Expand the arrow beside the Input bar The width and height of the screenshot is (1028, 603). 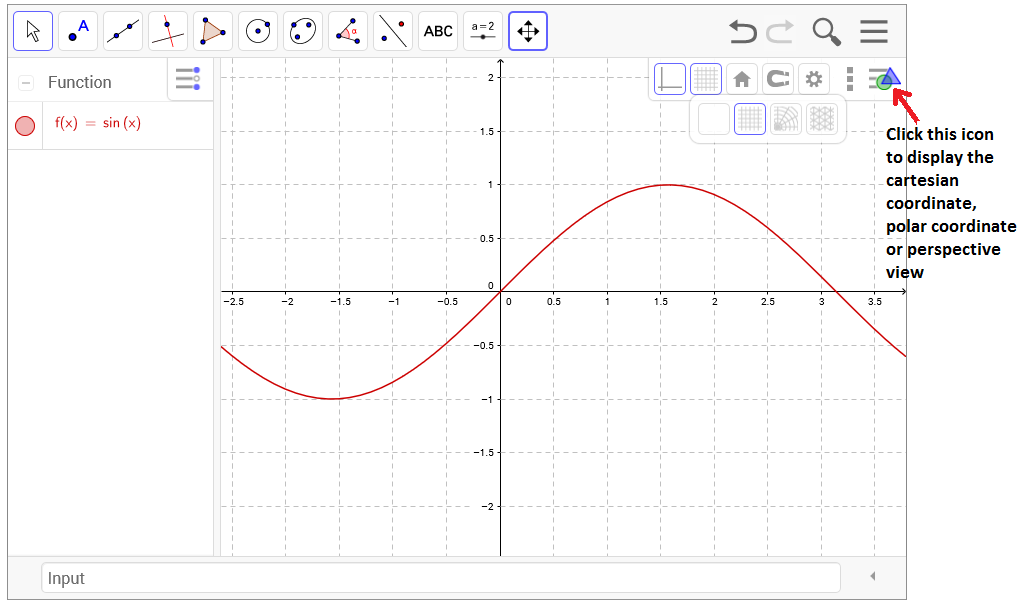pyautogui.click(x=872, y=577)
